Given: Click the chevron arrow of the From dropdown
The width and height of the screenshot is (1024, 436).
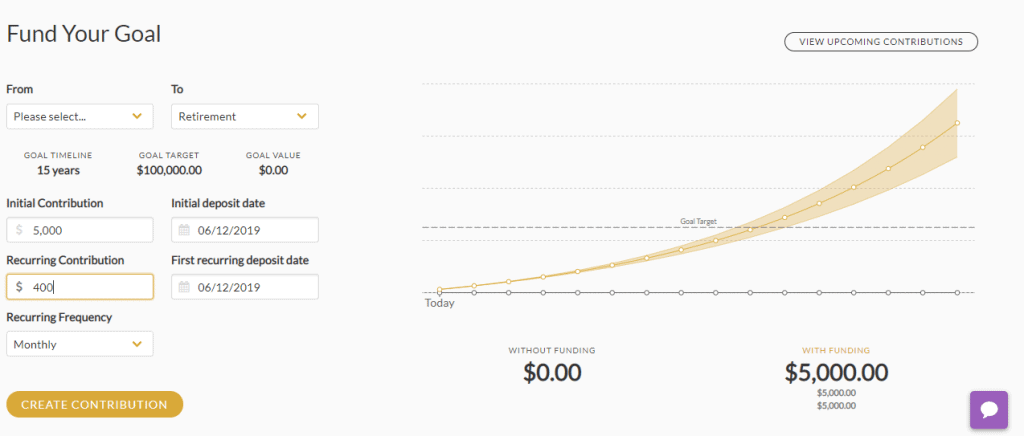Looking at the screenshot, I should 137,116.
